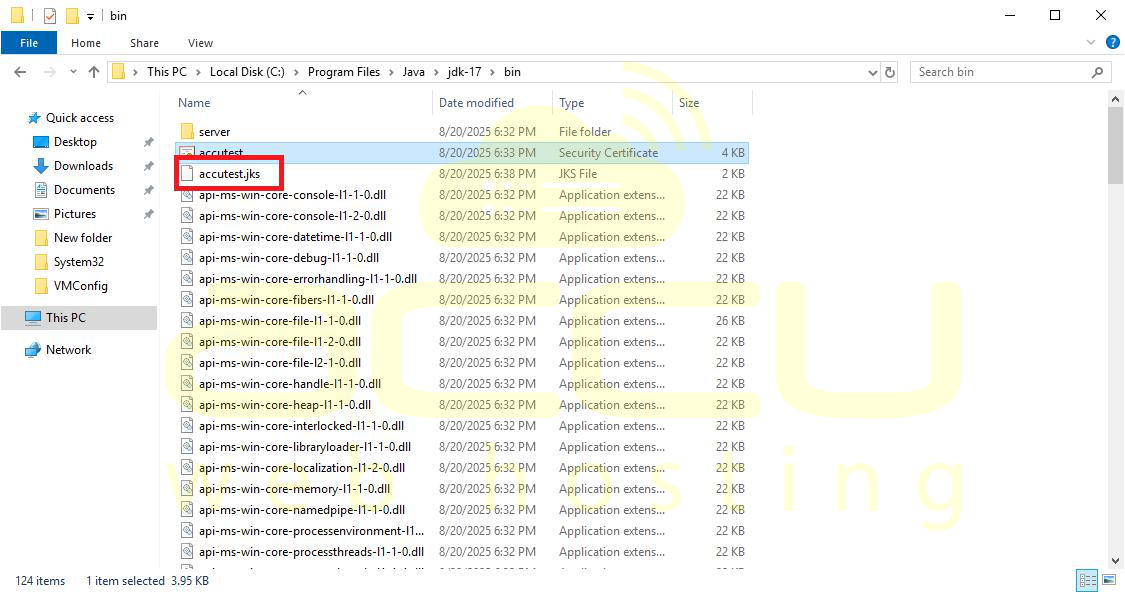Viewport: 1125px width, 593px height.
Task: Click the Back navigation arrow
Action: (x=20, y=71)
